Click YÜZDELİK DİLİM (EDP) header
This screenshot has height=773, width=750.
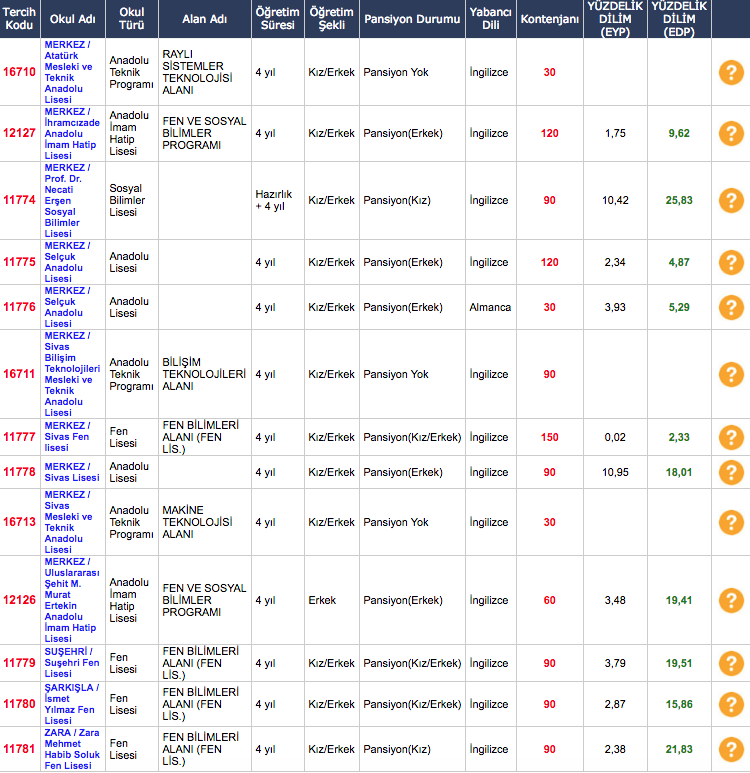click(679, 19)
